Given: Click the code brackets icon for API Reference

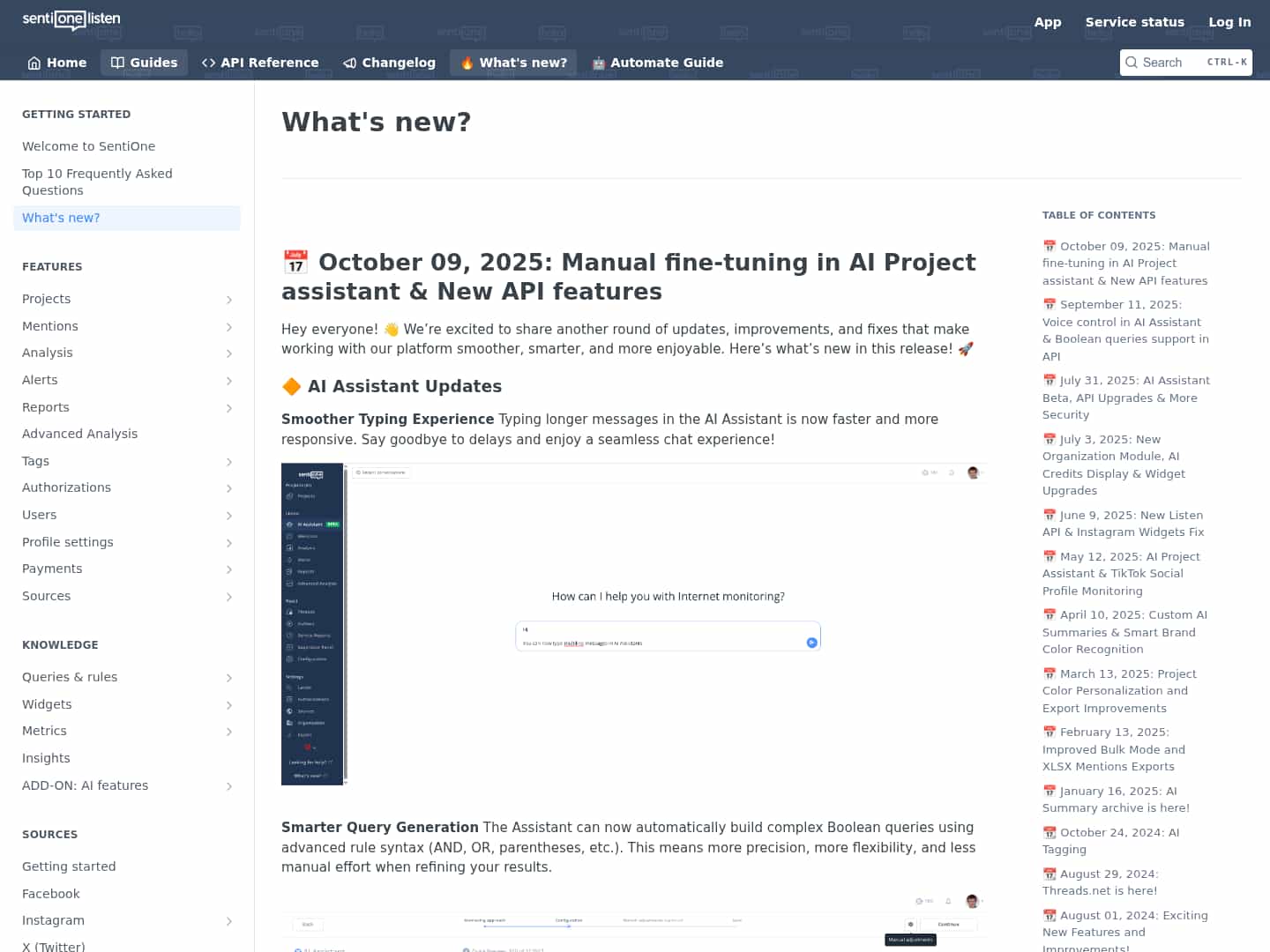Looking at the screenshot, I should click(x=209, y=63).
